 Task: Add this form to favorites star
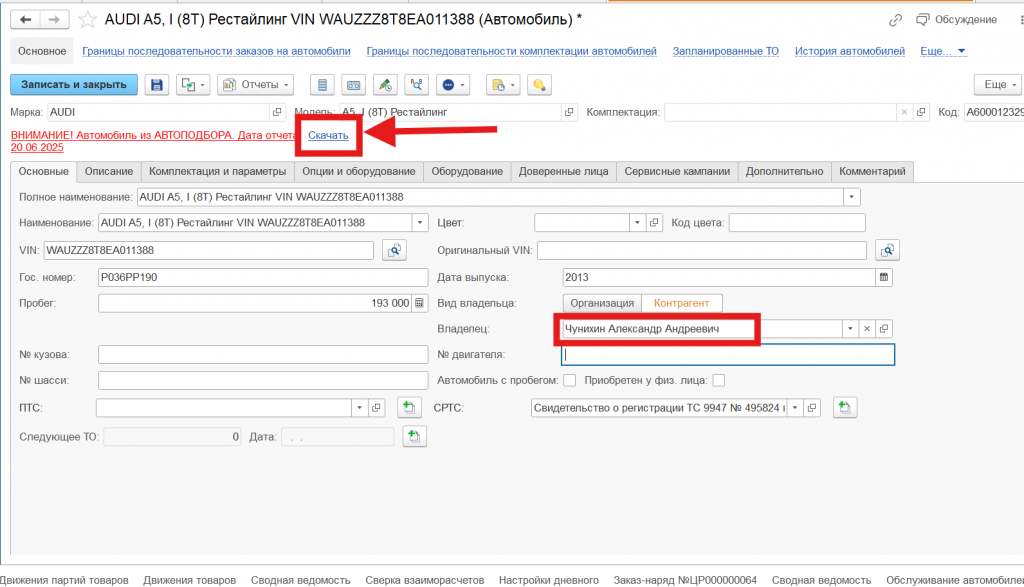tap(88, 19)
